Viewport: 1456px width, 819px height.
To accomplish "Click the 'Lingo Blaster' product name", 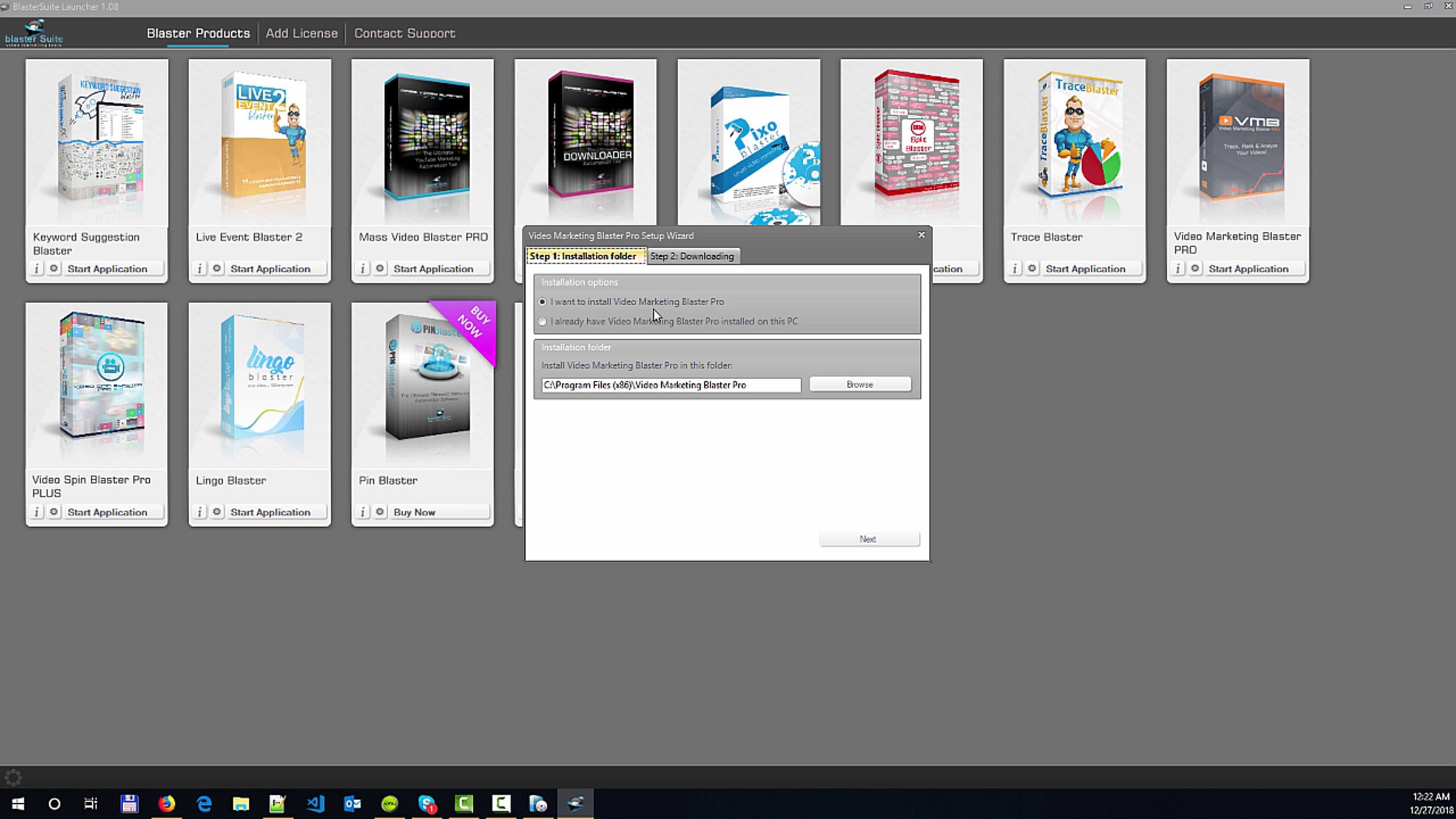I will coord(231,480).
